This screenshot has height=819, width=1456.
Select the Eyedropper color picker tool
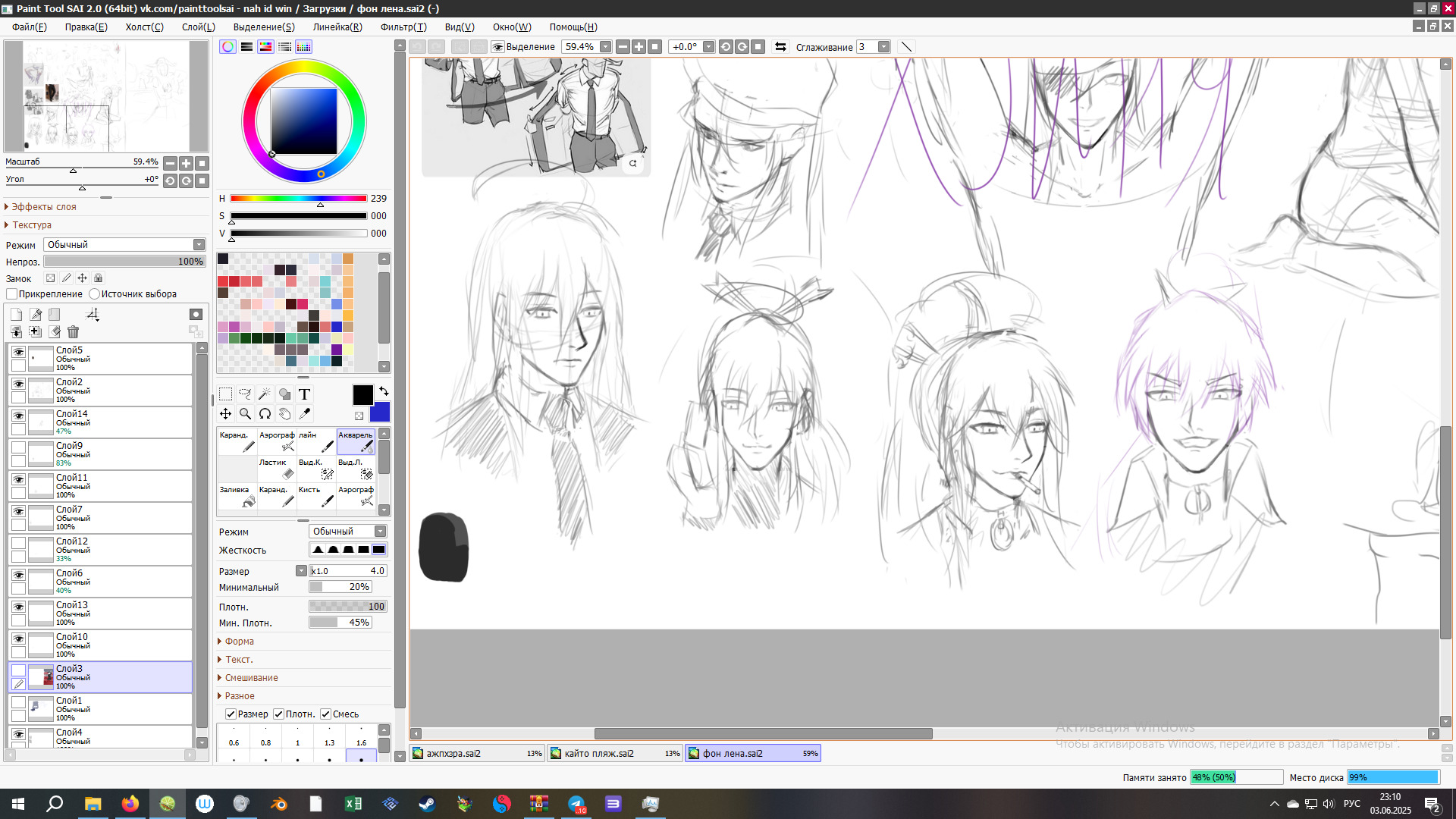[304, 414]
